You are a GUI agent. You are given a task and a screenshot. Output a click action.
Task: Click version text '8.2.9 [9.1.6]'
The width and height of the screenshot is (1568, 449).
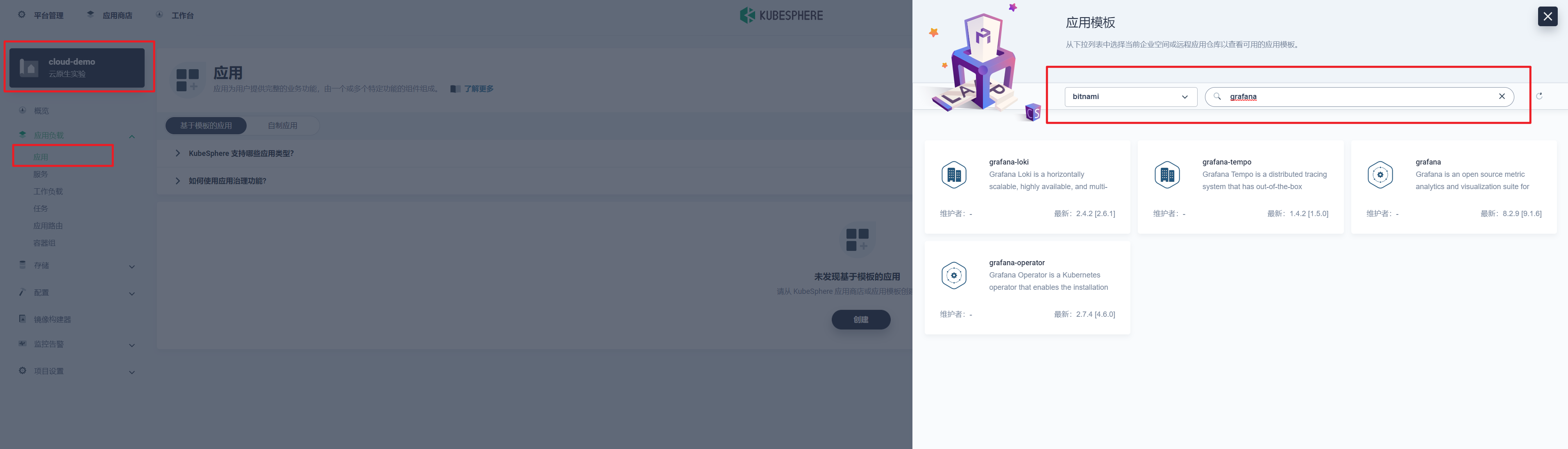(1522, 214)
